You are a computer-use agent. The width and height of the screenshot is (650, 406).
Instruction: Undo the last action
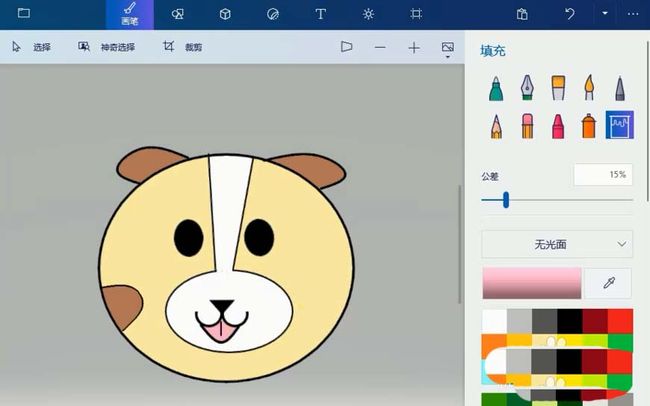click(x=570, y=14)
